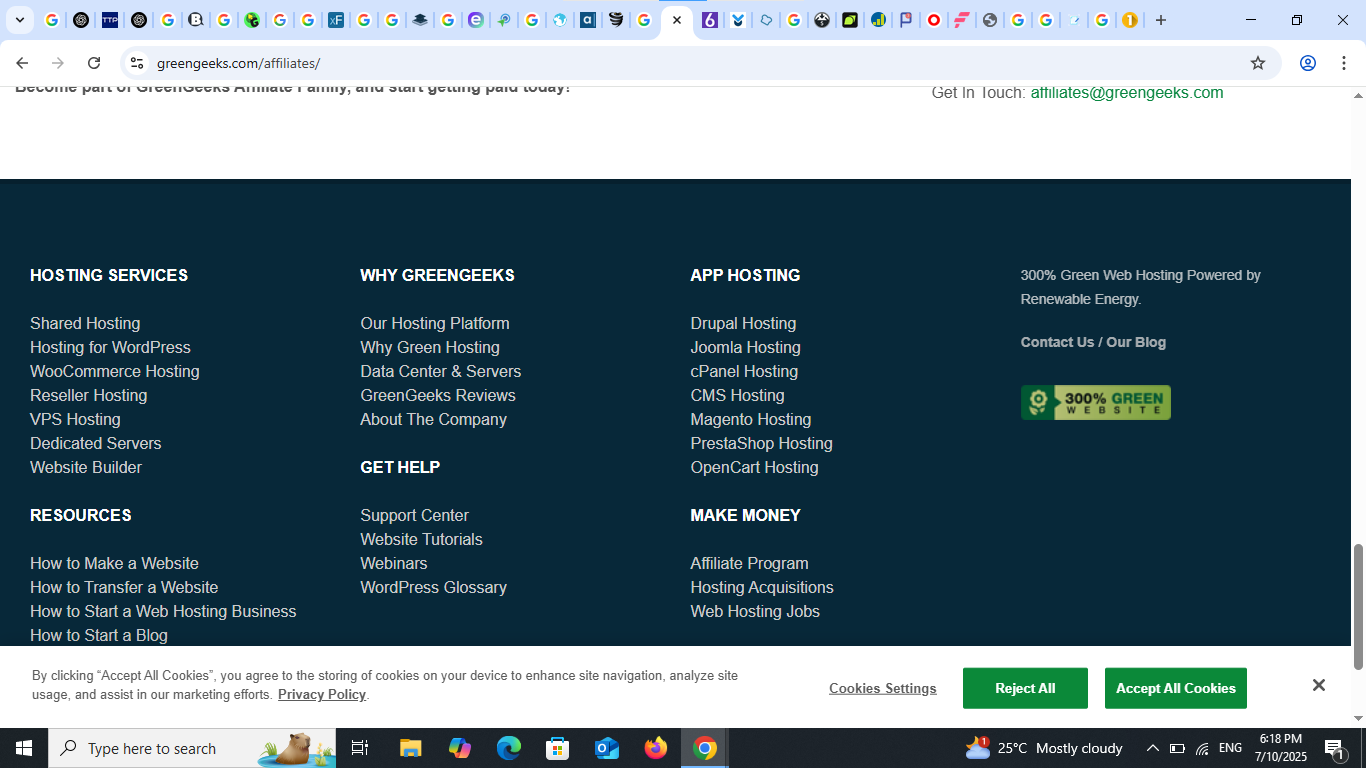Reject All cookies

coord(1025,688)
